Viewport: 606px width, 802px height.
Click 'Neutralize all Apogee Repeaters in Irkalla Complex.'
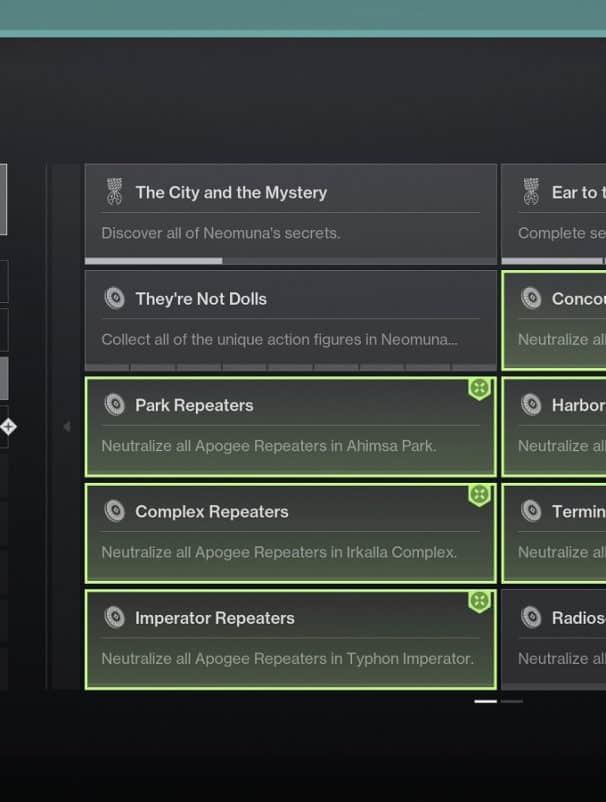point(279,552)
